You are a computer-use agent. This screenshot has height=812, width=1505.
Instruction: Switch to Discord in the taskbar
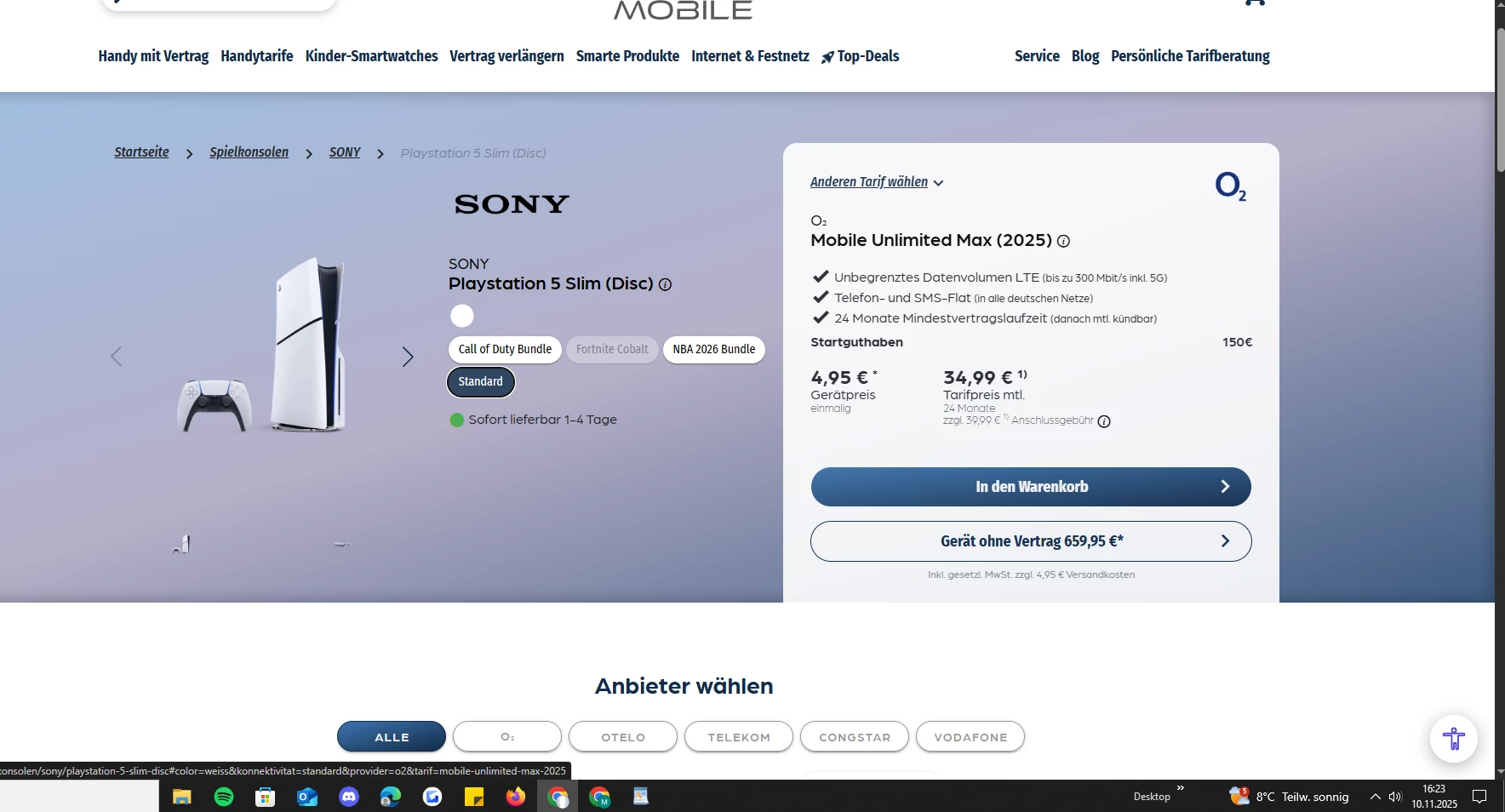click(349, 797)
